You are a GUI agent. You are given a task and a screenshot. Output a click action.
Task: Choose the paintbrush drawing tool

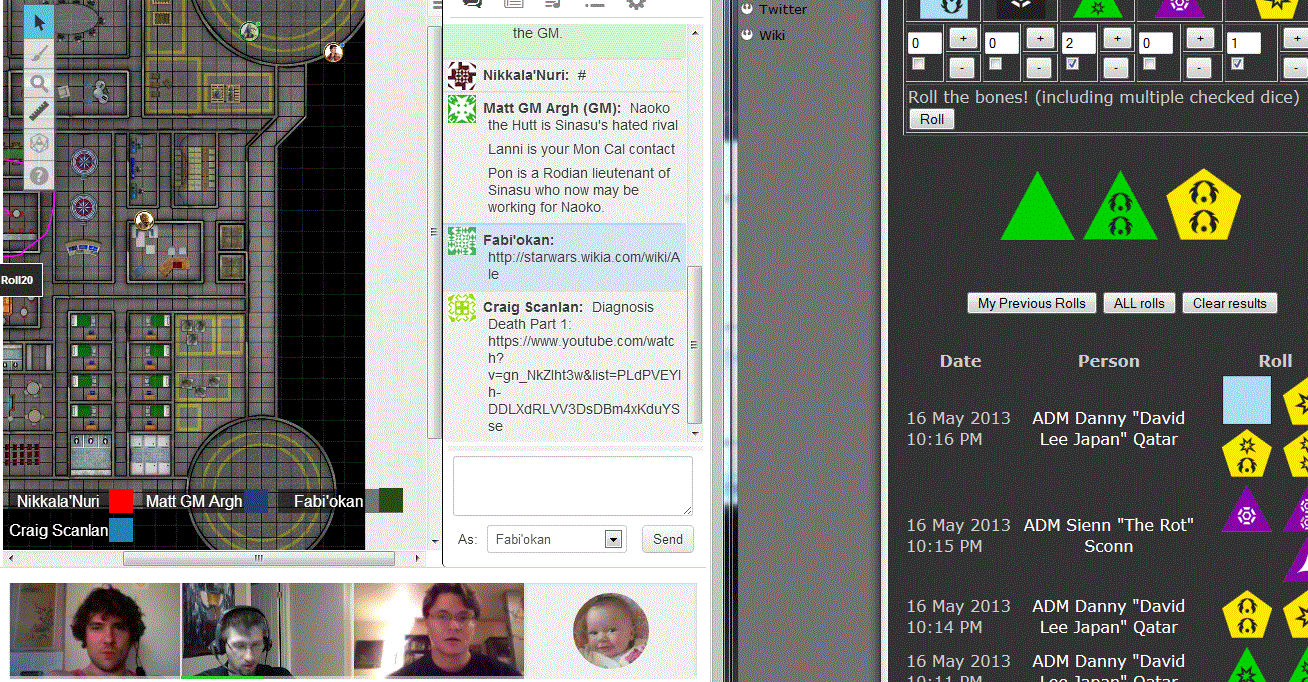pyautogui.click(x=39, y=53)
